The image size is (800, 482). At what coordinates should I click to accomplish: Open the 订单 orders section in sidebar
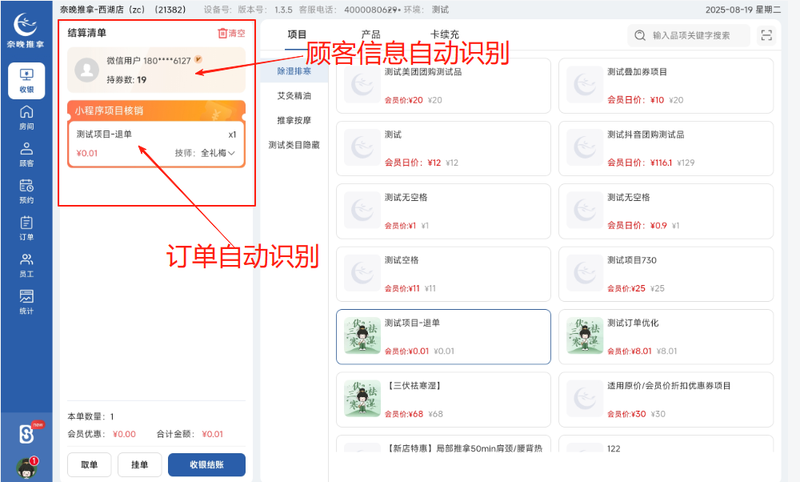[x=27, y=228]
